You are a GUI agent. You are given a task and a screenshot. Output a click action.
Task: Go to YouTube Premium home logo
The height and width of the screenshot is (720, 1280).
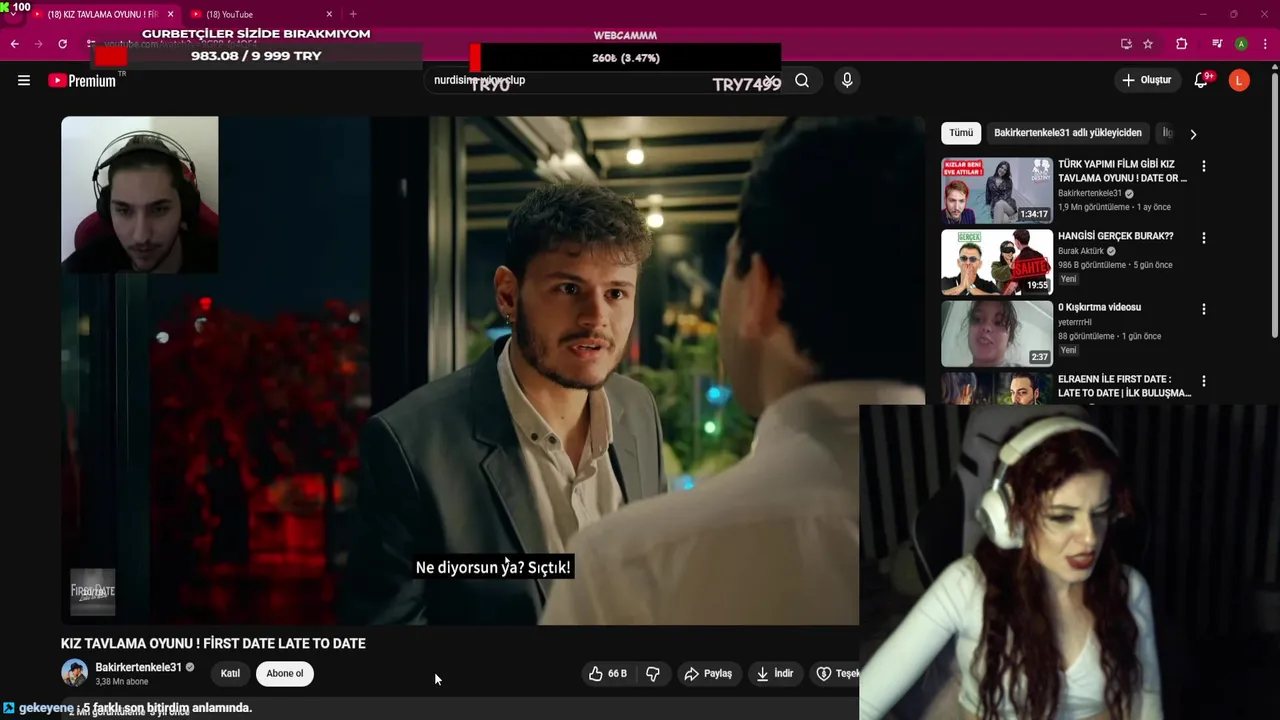[83, 81]
